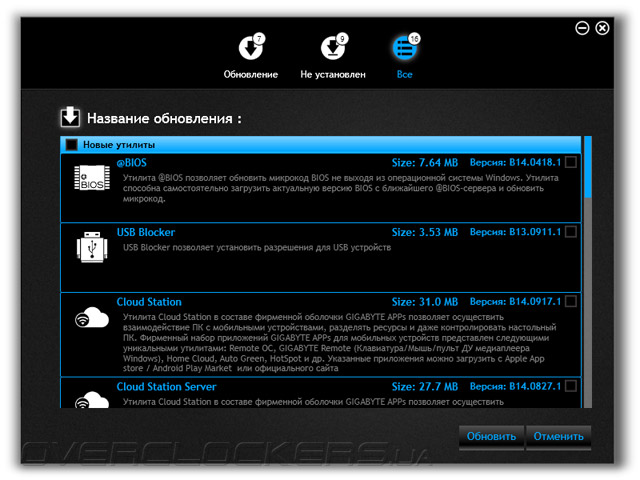Tick the Cloud Station checkbox
Image resolution: width=640 pixels, height=480 pixels.
point(571,301)
